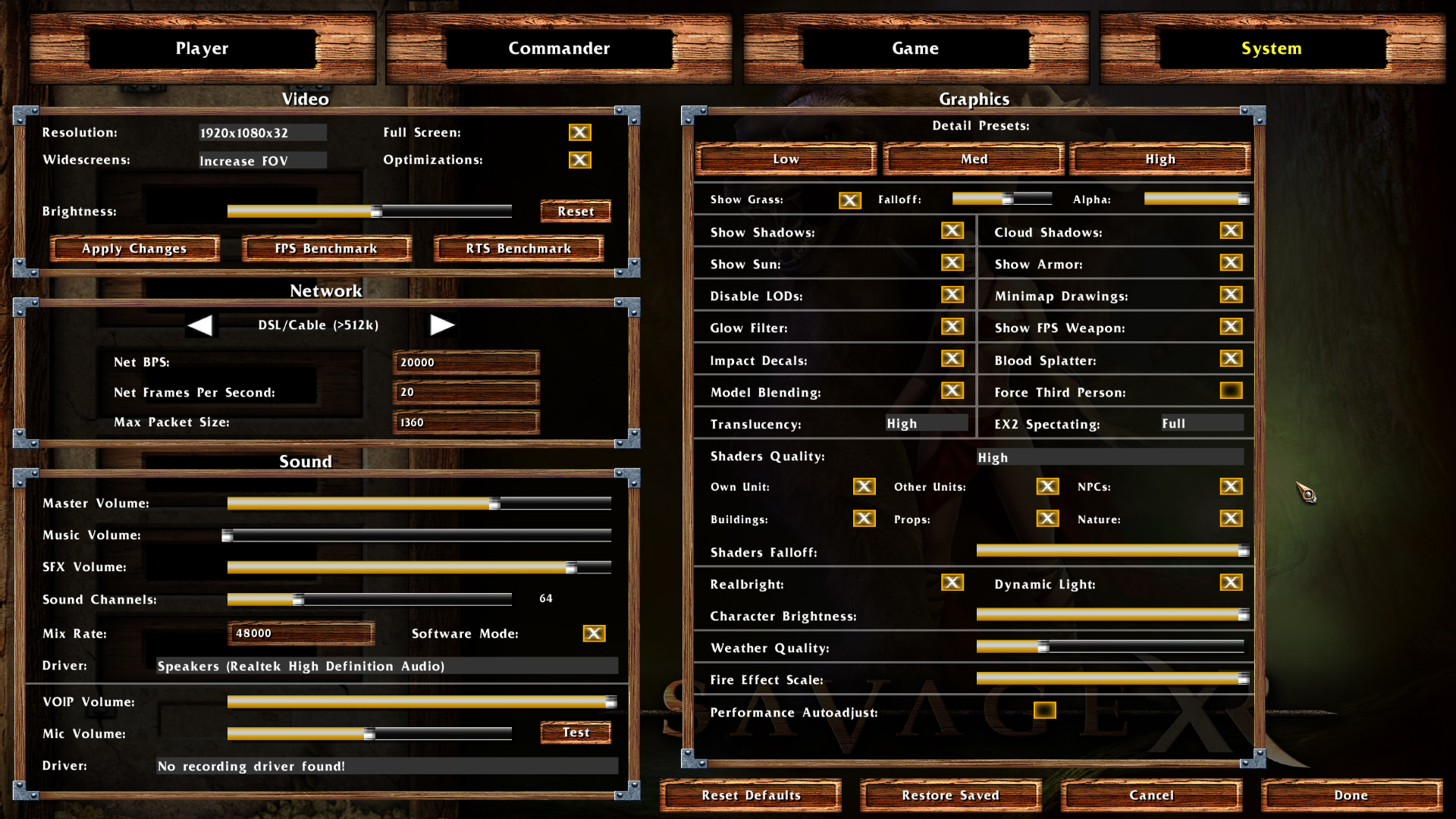Image resolution: width=1456 pixels, height=819 pixels.
Task: Toggle Show Grass checkbox
Action: 849,200
